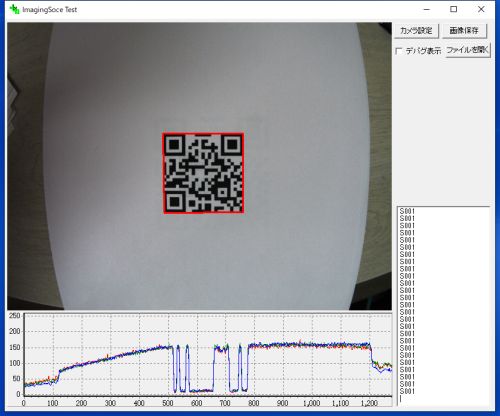This screenshot has height=416, width=500.
Task: Select the first S001 log entry
Action: [407, 211]
